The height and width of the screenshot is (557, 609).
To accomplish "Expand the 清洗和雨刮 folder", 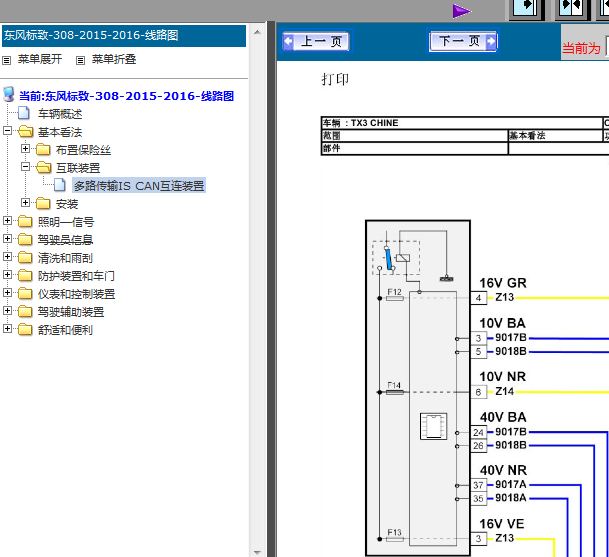I will (x=7, y=257).
